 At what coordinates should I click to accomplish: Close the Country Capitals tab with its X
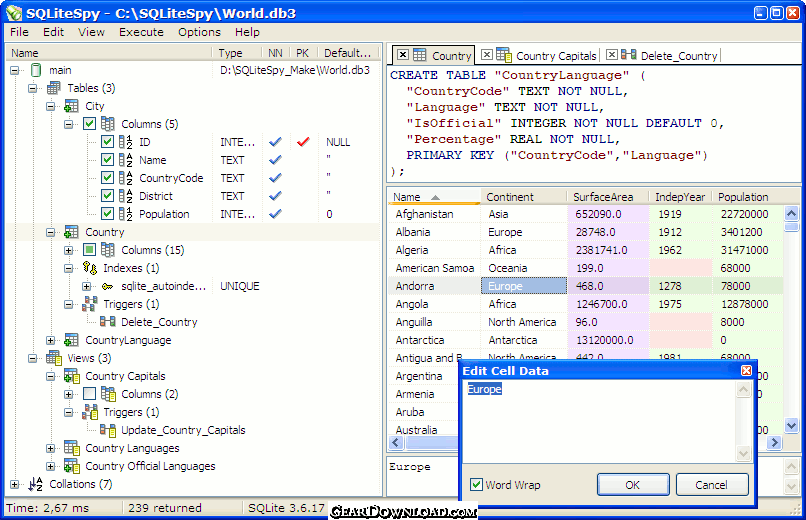[487, 55]
